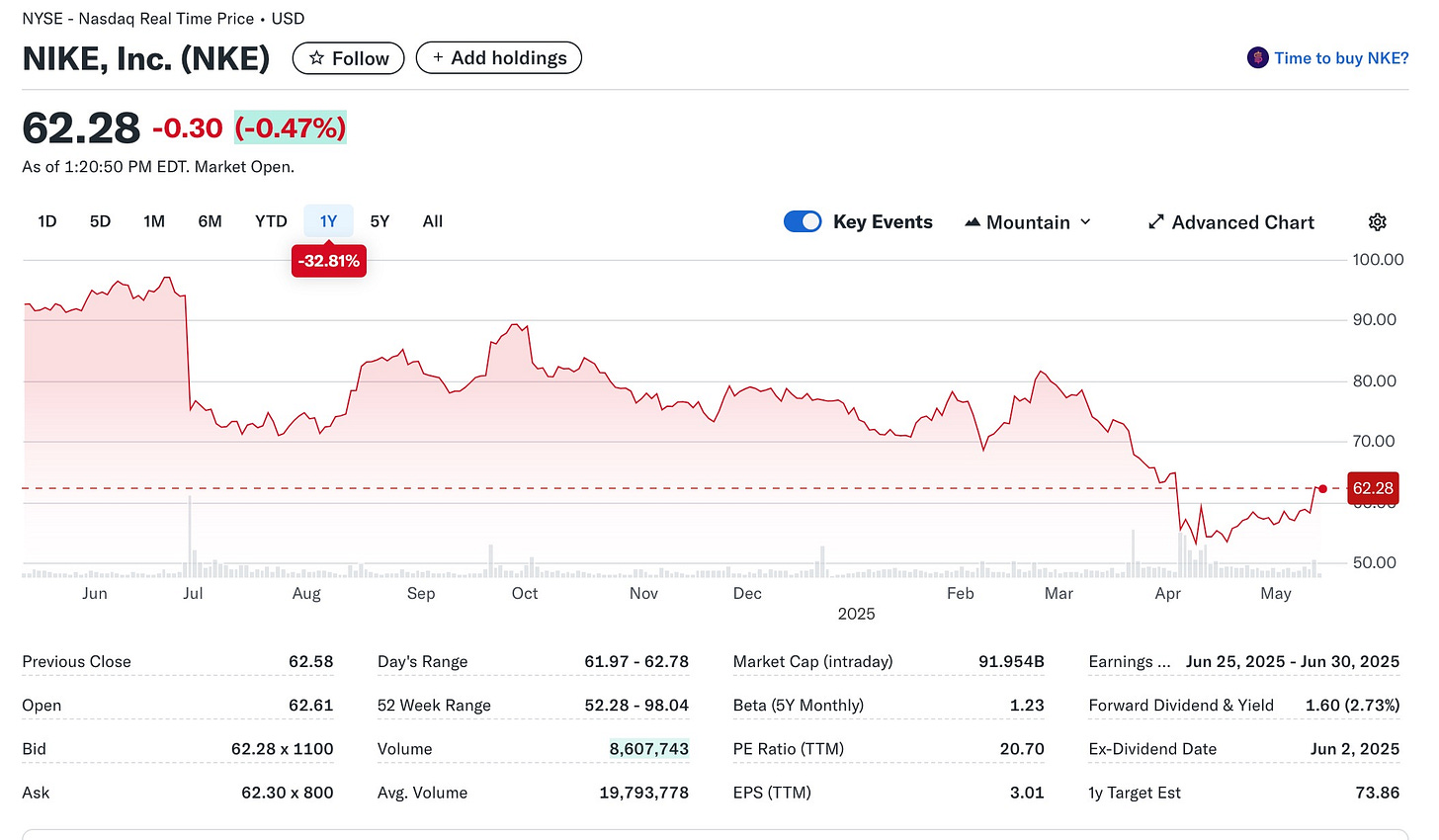
Task: Add NKE to holdings
Action: pos(499,58)
